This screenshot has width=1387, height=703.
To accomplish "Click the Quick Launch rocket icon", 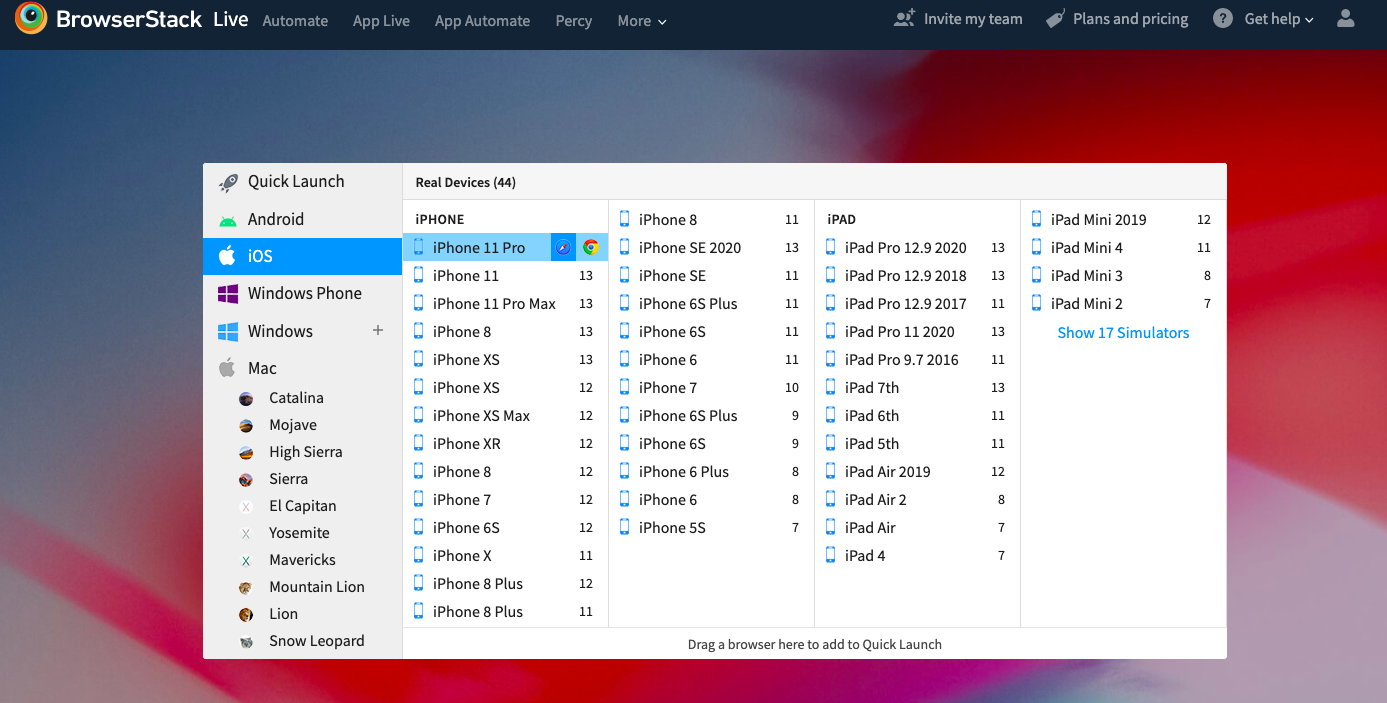I will point(228,182).
